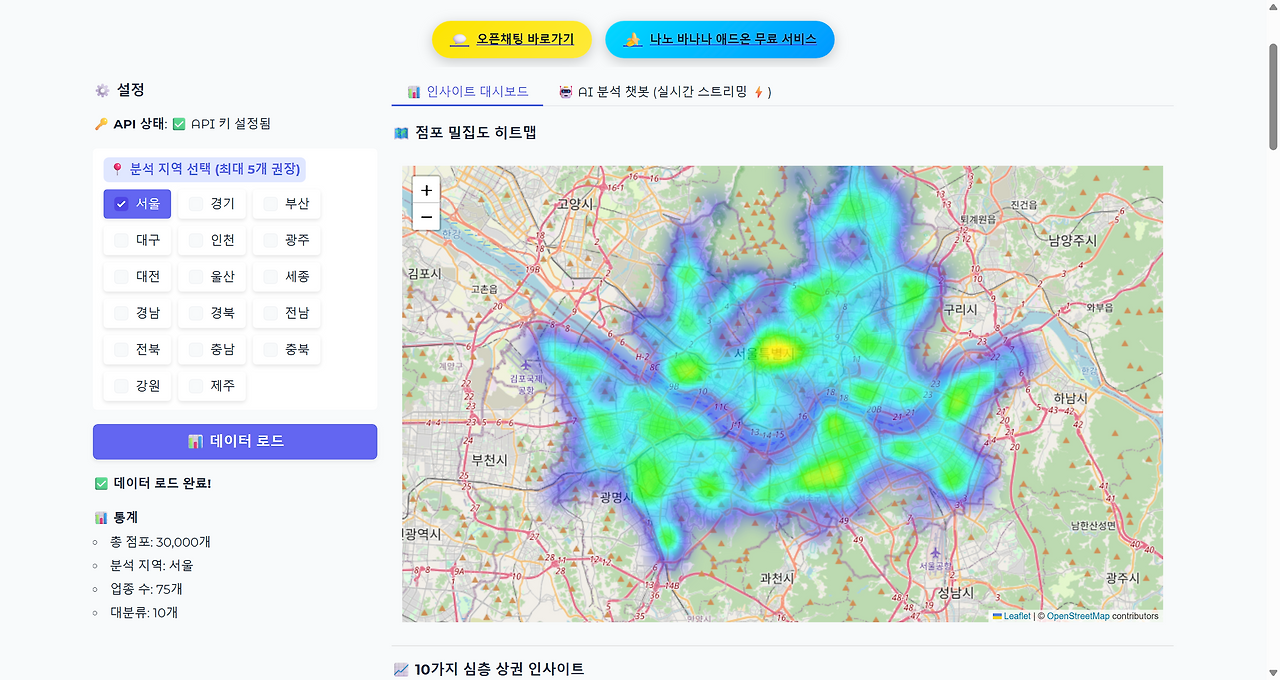Check the 경기 region checkbox
The image size is (1280, 680).
point(195,204)
